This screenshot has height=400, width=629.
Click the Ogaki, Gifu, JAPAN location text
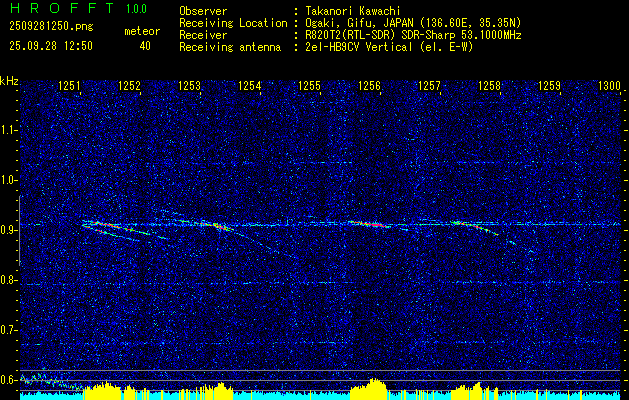[x=413, y=23]
